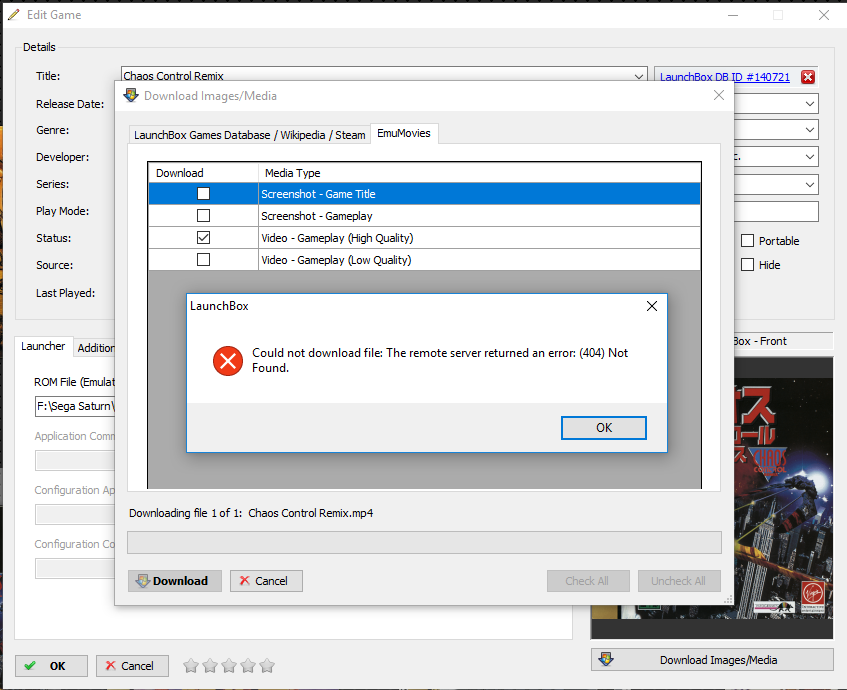Click the 'Could not download file' error message
Image resolution: width=847 pixels, height=690 pixels.
click(440, 360)
